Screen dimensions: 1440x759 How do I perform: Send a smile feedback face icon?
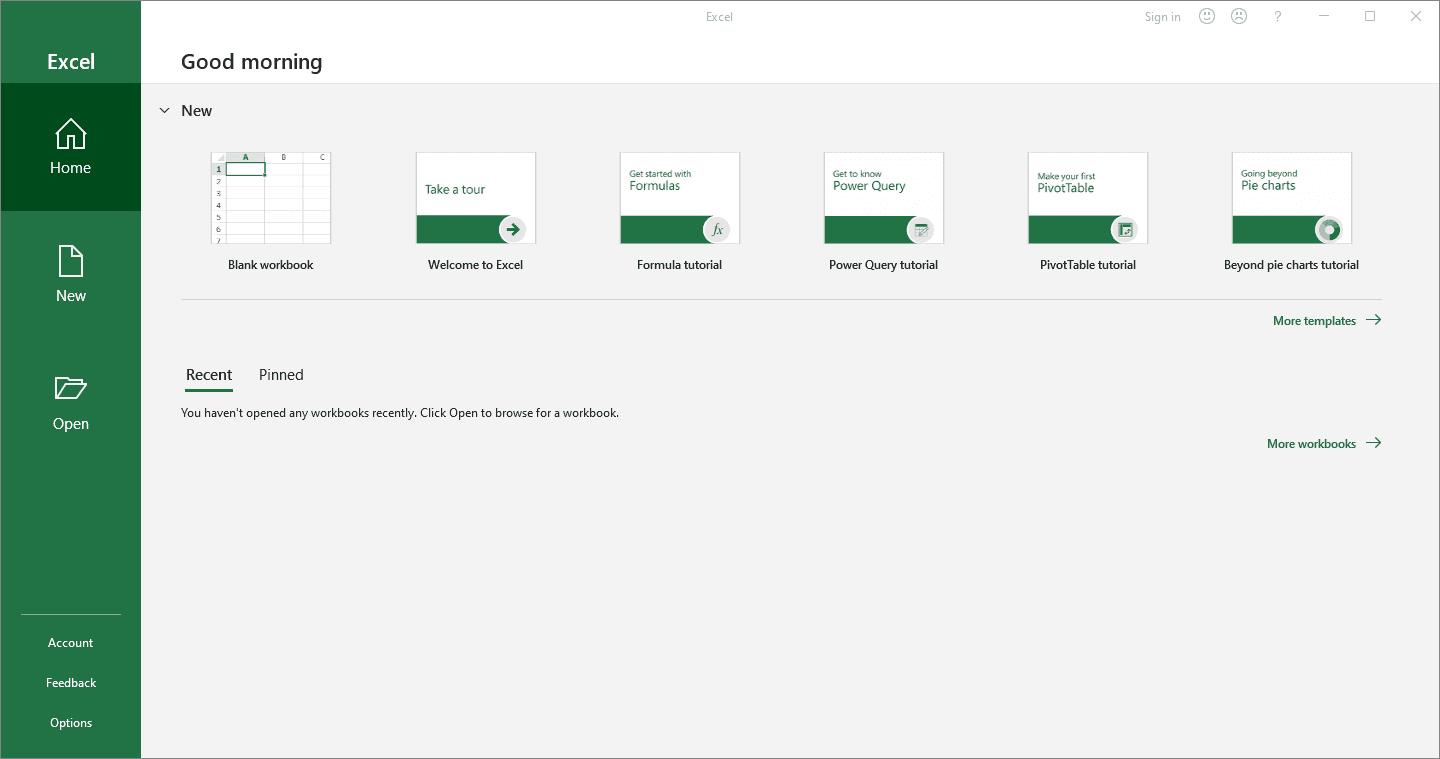coord(1207,16)
